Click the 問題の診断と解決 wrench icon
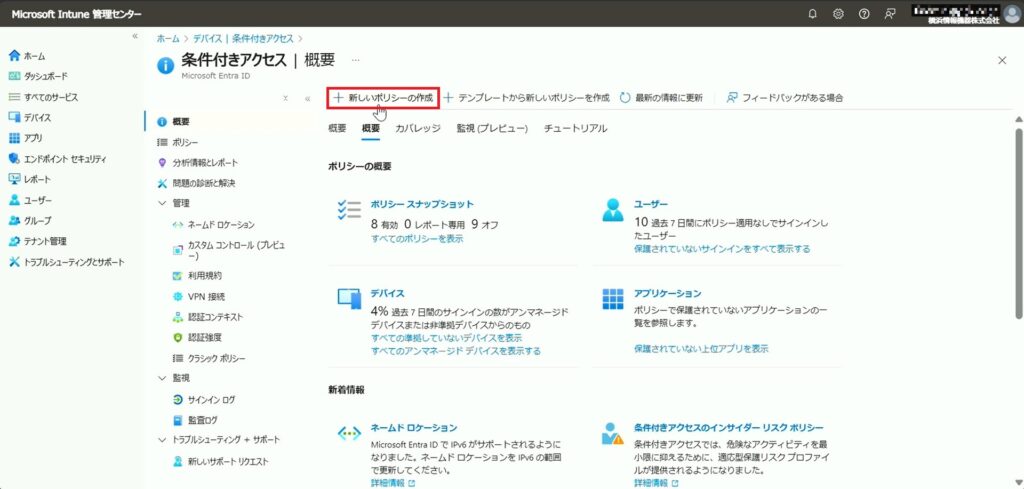1024x489 pixels. tap(163, 183)
